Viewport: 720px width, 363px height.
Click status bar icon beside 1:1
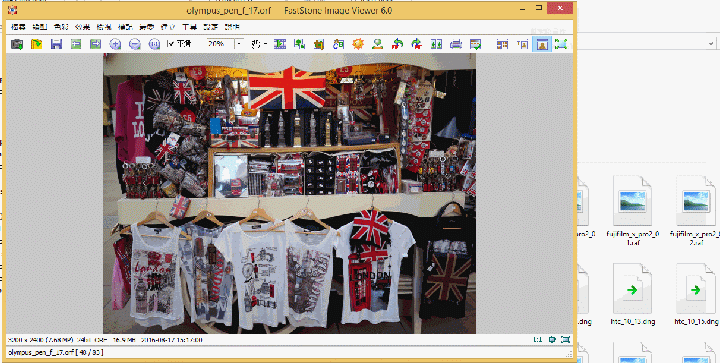click(552, 340)
